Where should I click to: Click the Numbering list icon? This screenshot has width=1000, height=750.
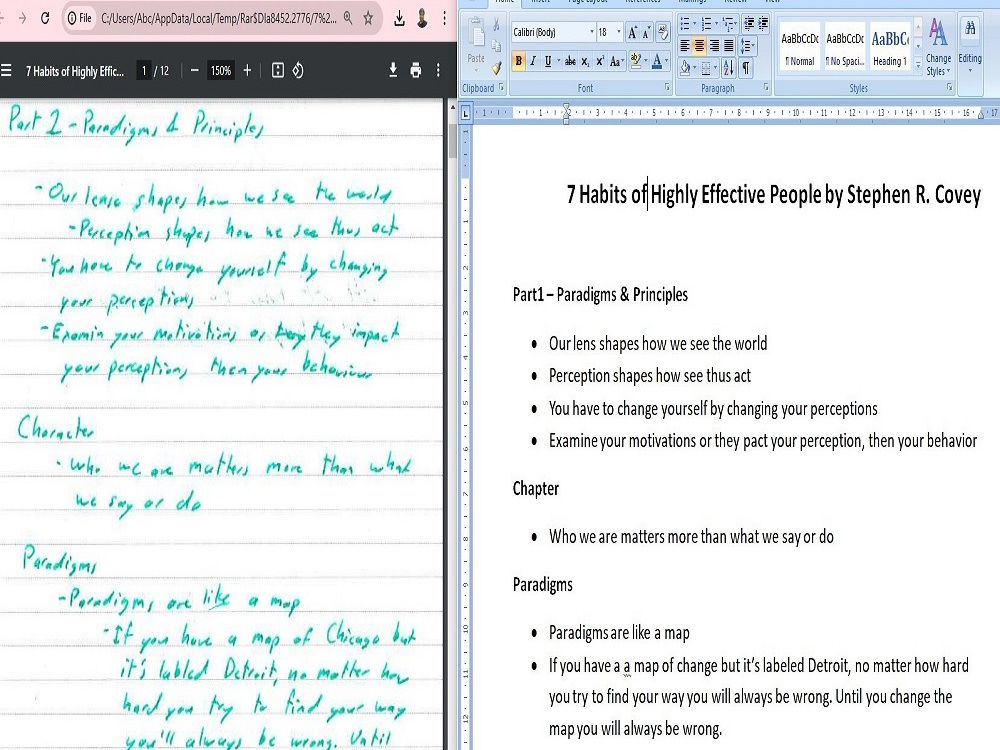click(706, 24)
